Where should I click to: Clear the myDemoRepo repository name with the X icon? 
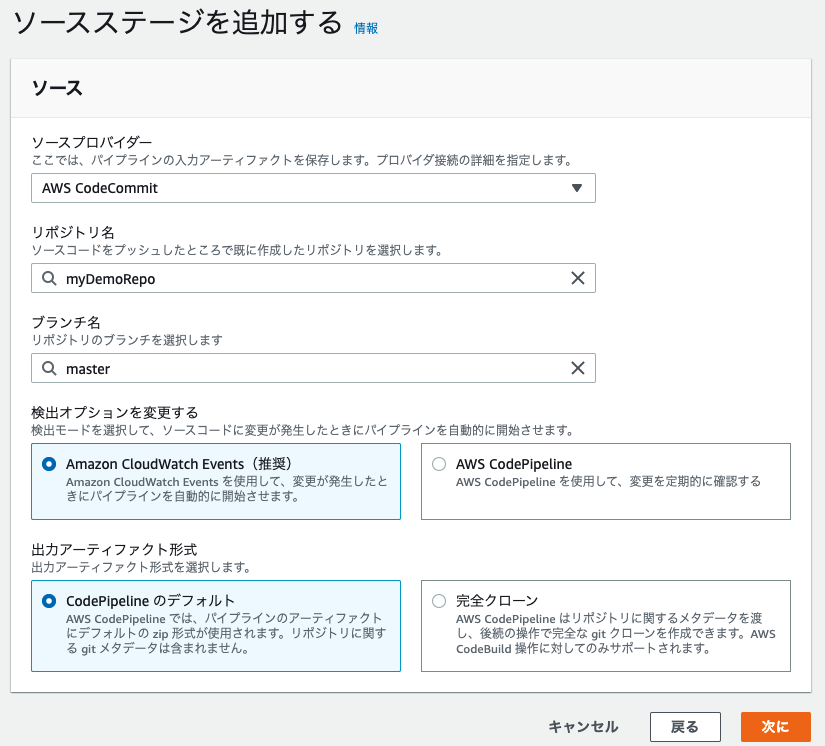[577, 278]
